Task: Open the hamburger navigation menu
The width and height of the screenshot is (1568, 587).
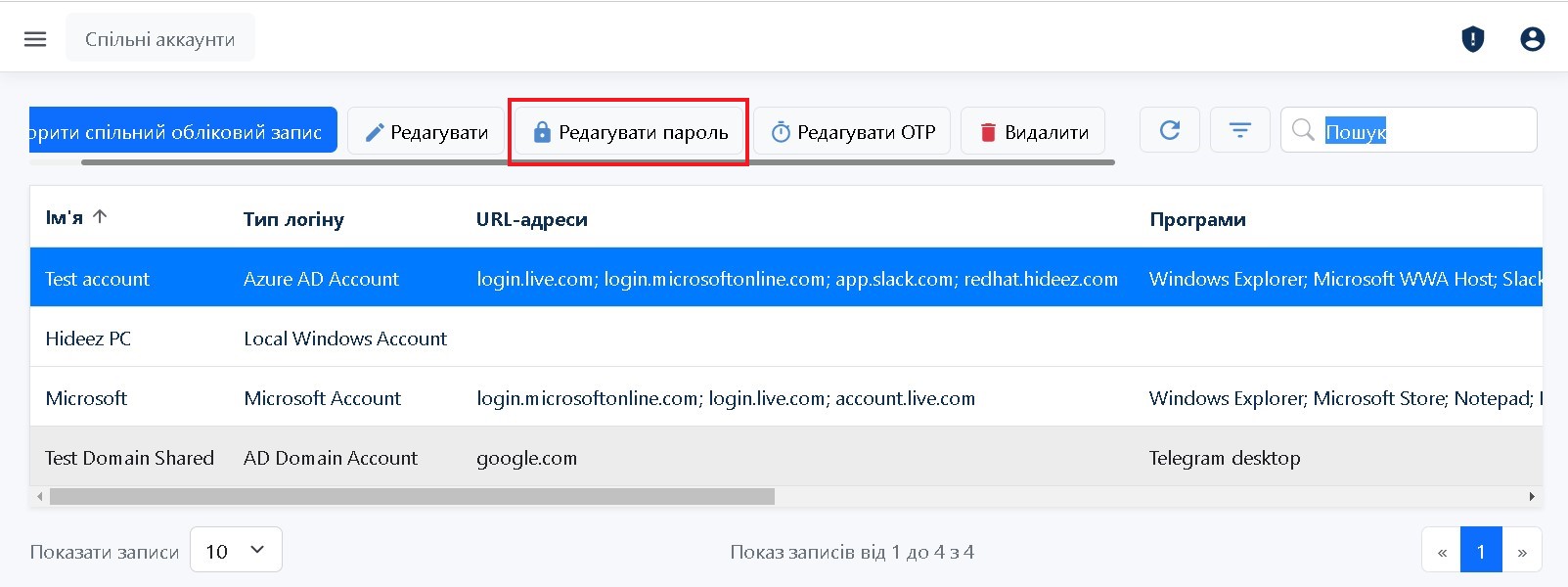Action: (35, 39)
